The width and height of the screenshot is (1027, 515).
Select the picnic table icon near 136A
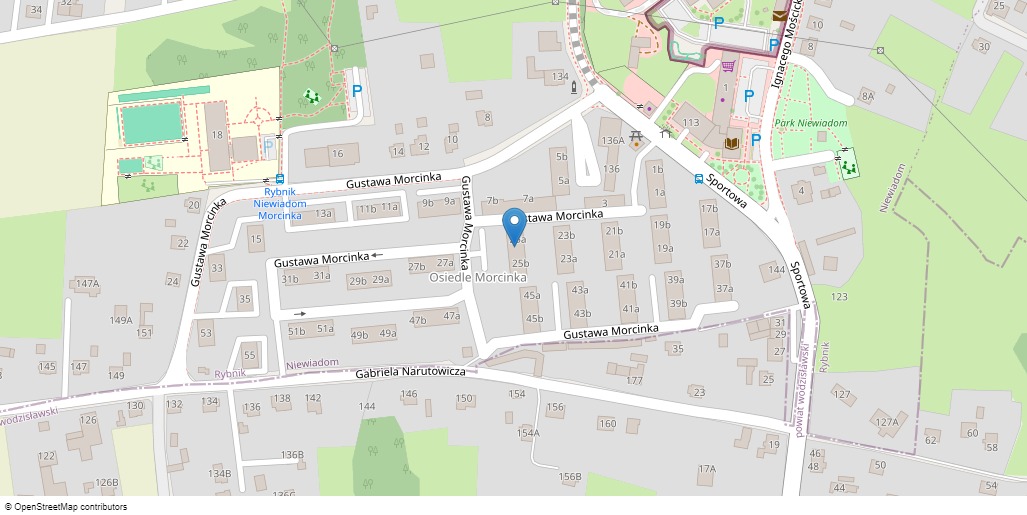(x=635, y=136)
